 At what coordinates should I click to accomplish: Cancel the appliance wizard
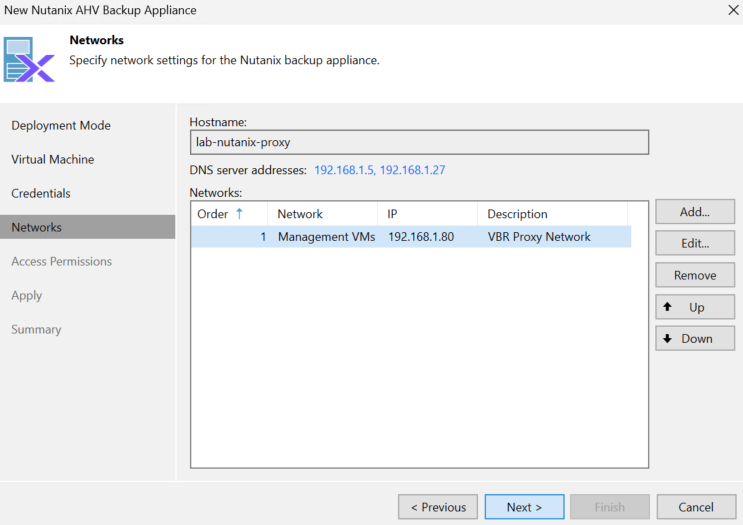point(696,507)
